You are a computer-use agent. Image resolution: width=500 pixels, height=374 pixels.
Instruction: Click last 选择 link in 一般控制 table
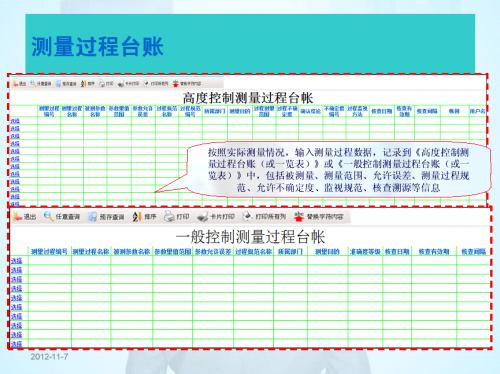(16, 344)
